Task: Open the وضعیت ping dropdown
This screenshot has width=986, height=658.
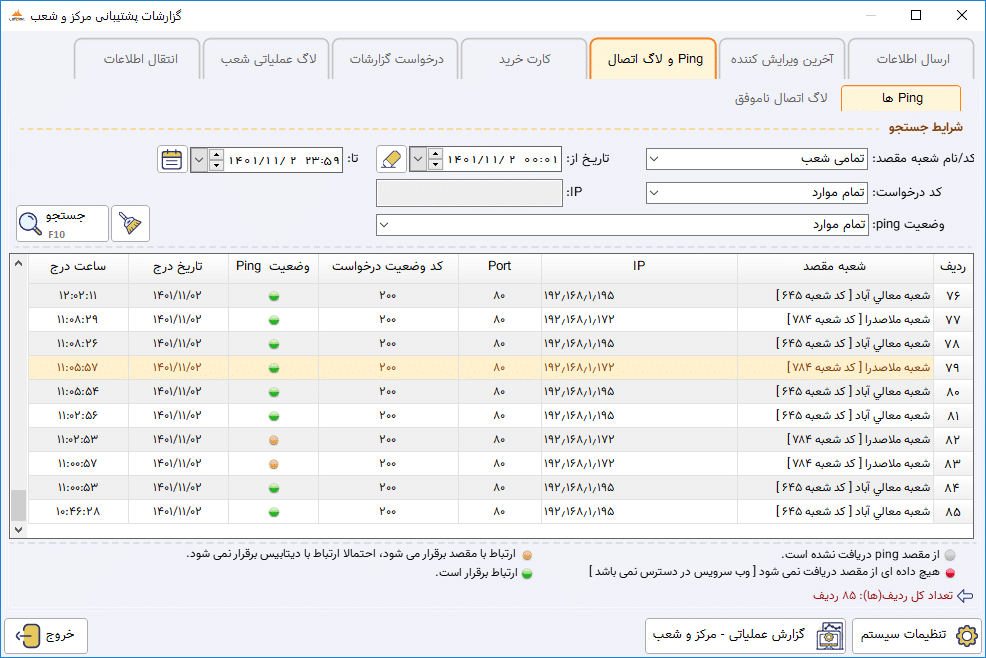Action: [384, 225]
